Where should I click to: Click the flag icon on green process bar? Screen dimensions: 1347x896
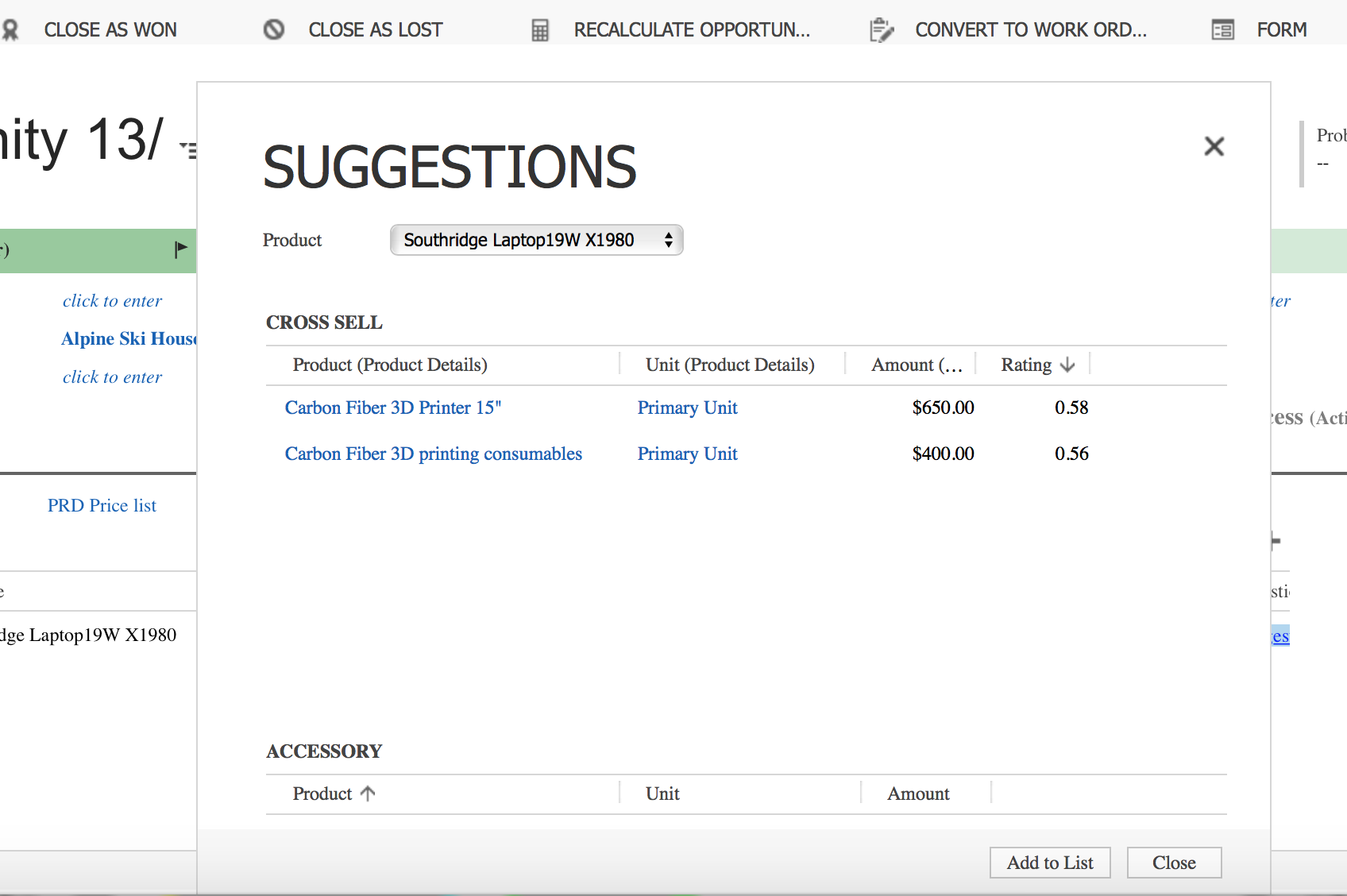pos(181,249)
